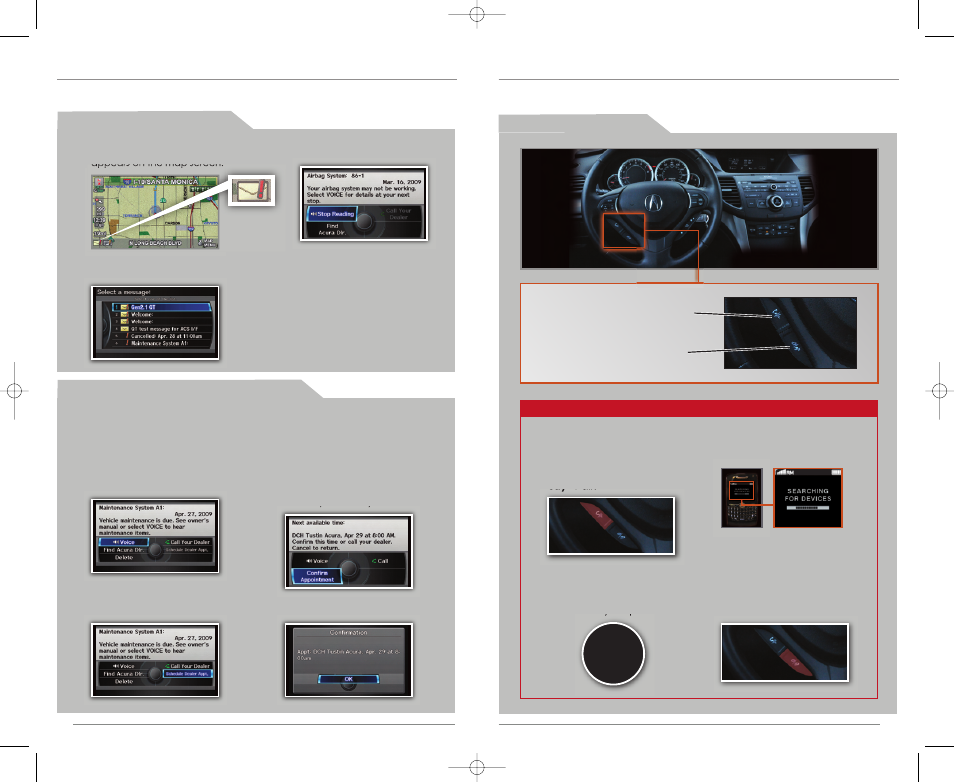
Task: Click the black circular placeholder graphic
Action: [x=613, y=654]
